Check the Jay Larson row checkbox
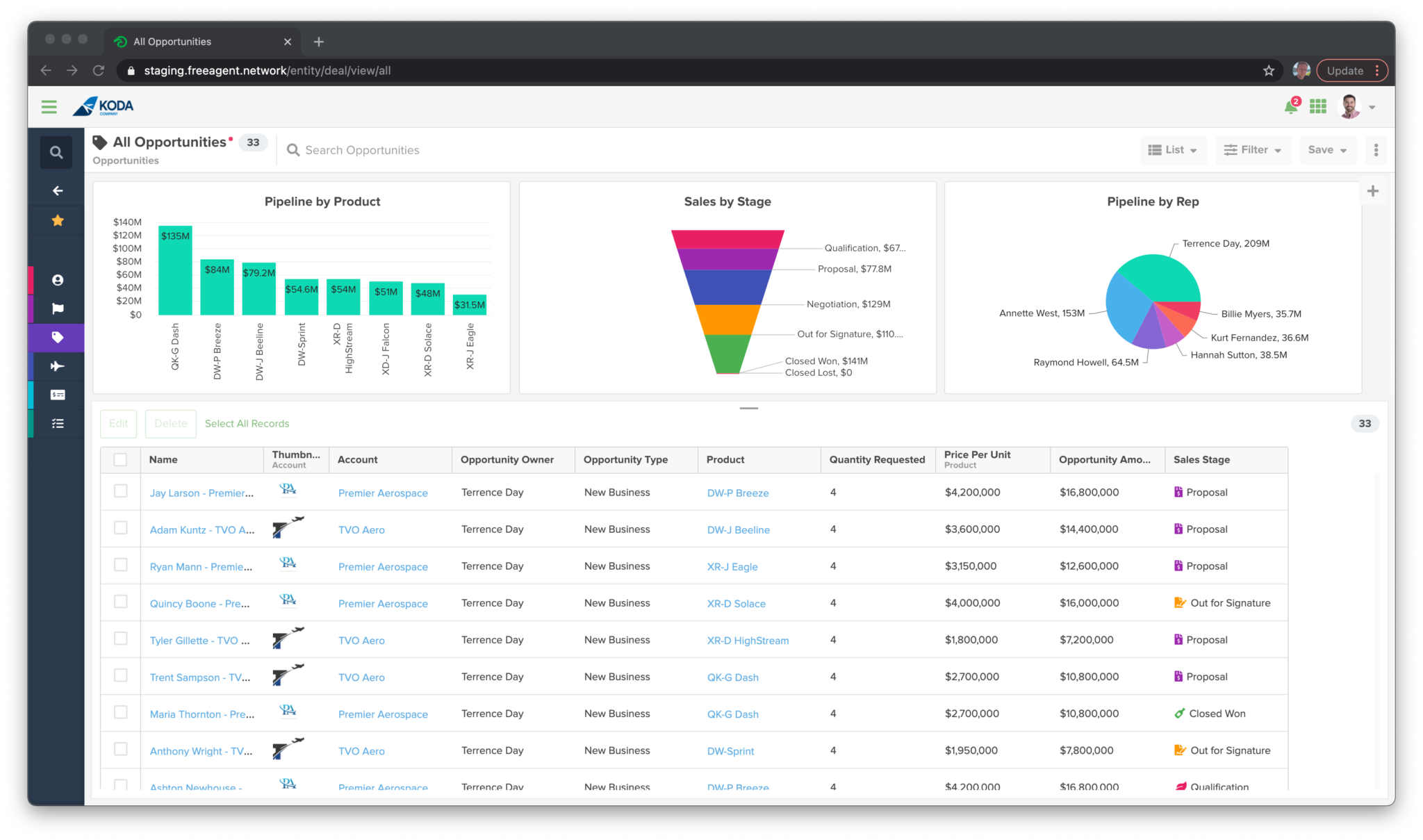This screenshot has height=840, width=1423. (x=120, y=491)
